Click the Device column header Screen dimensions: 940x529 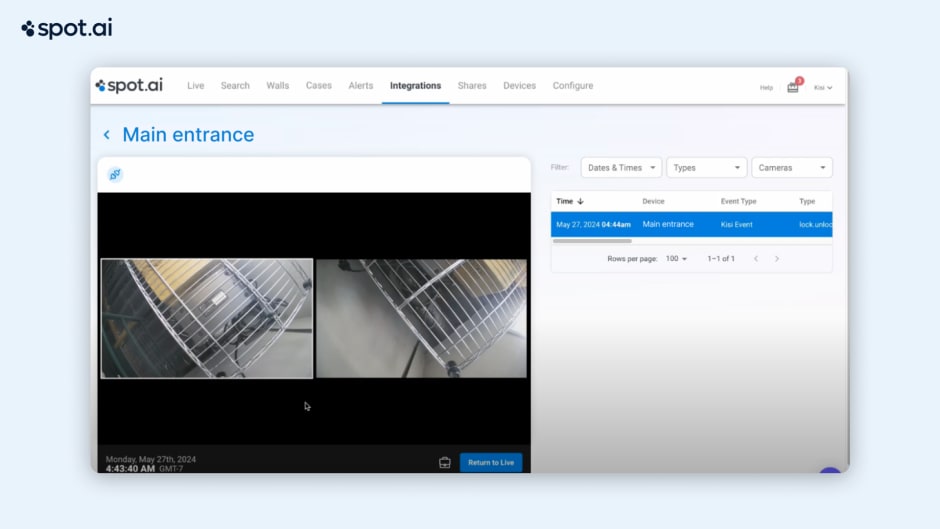pyautogui.click(x=653, y=202)
